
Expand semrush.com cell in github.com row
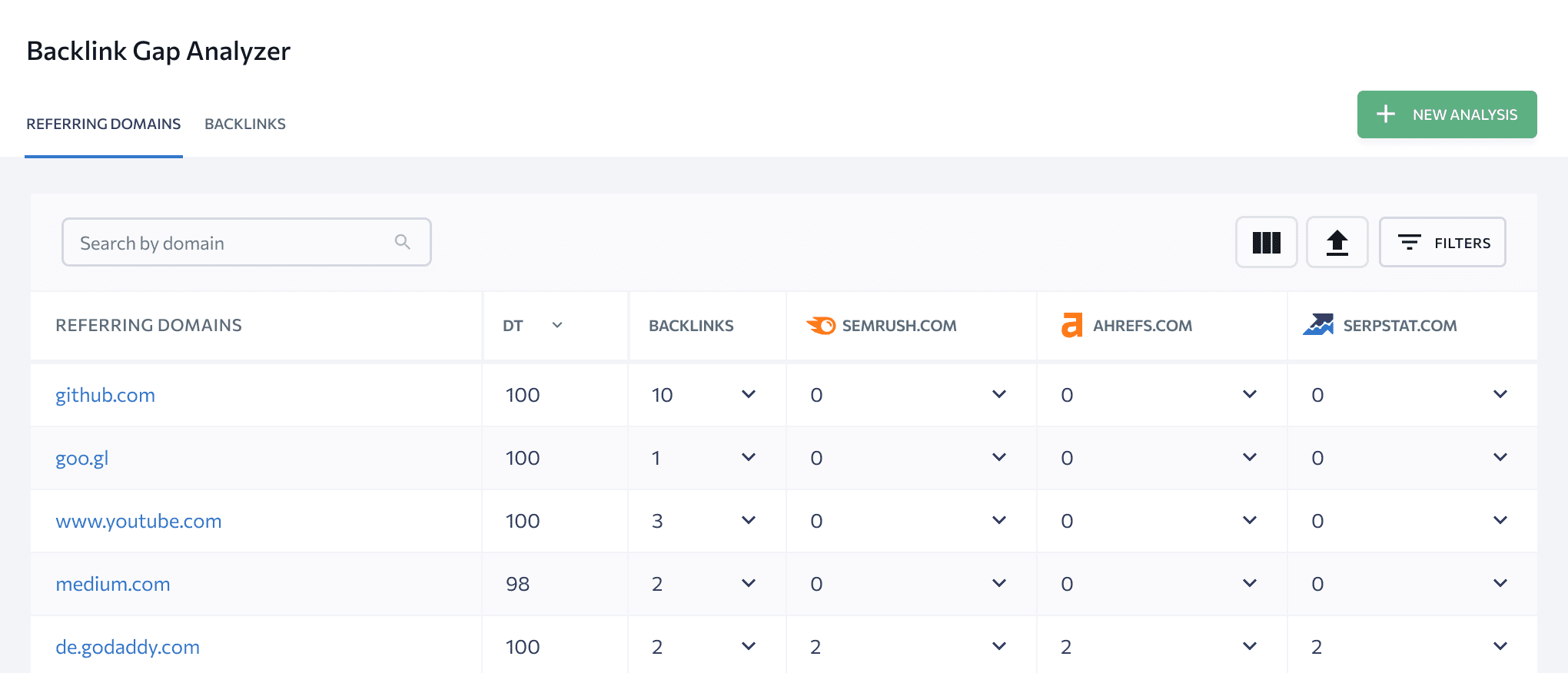[999, 394]
